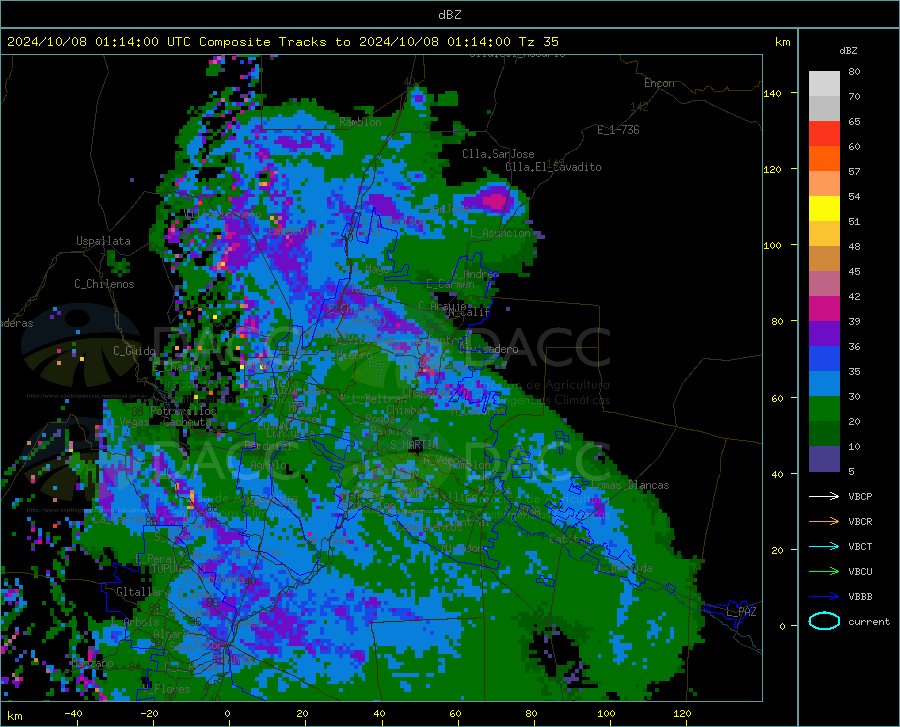Click the white VBCP arrow legend icon
The image size is (900, 727).
(824, 496)
